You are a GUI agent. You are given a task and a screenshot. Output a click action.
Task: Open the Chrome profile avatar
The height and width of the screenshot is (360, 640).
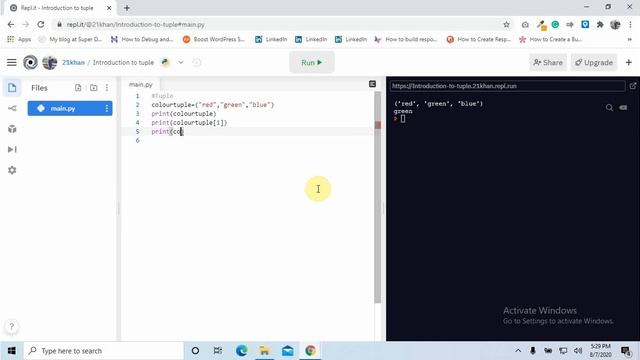tap(615, 24)
